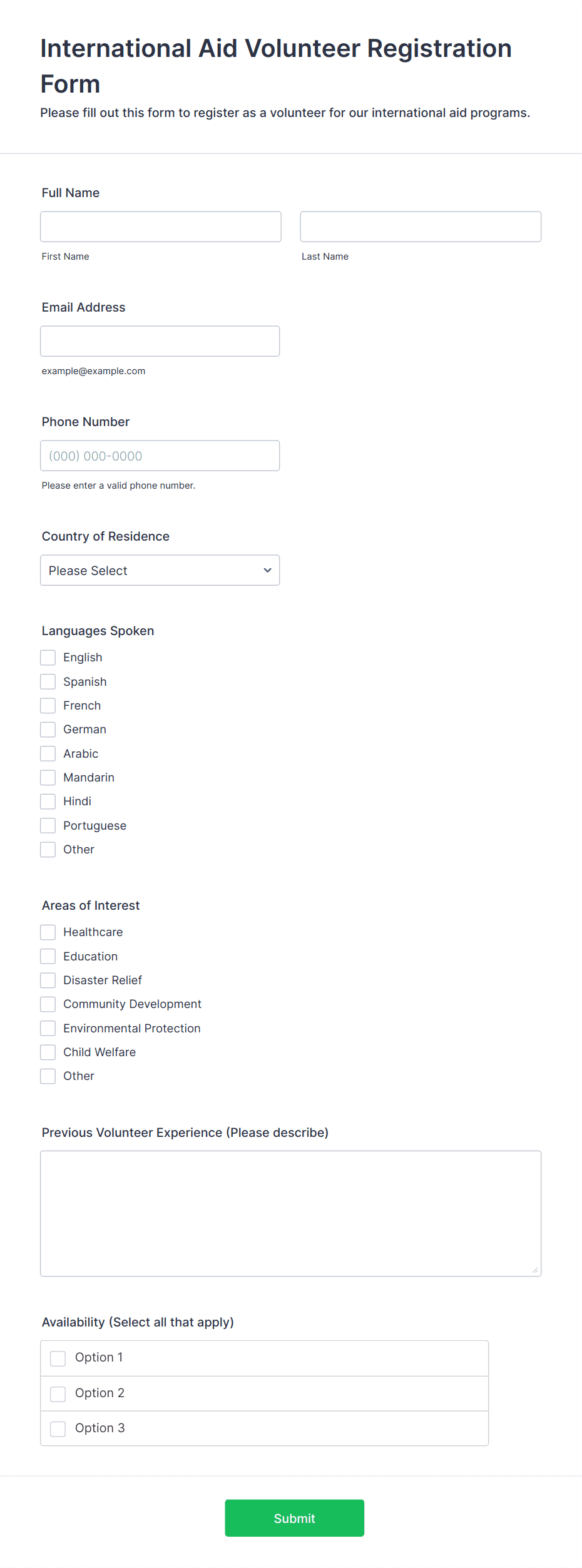The width and height of the screenshot is (582, 1568).
Task: Click the Last Name input field
Action: (x=421, y=227)
